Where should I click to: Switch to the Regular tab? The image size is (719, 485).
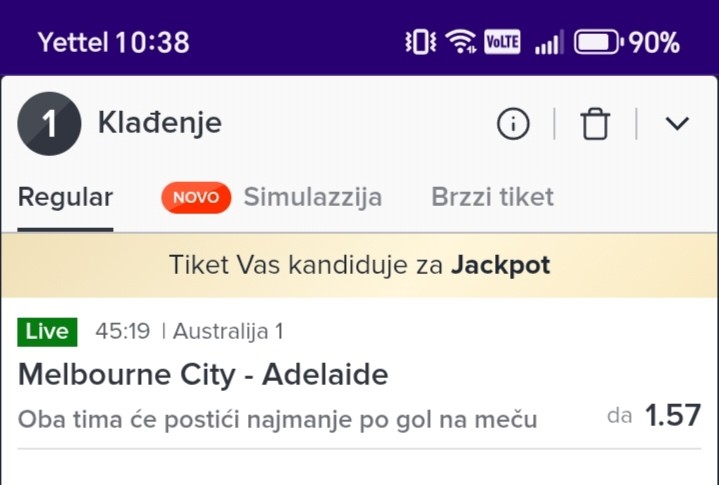(x=65, y=197)
